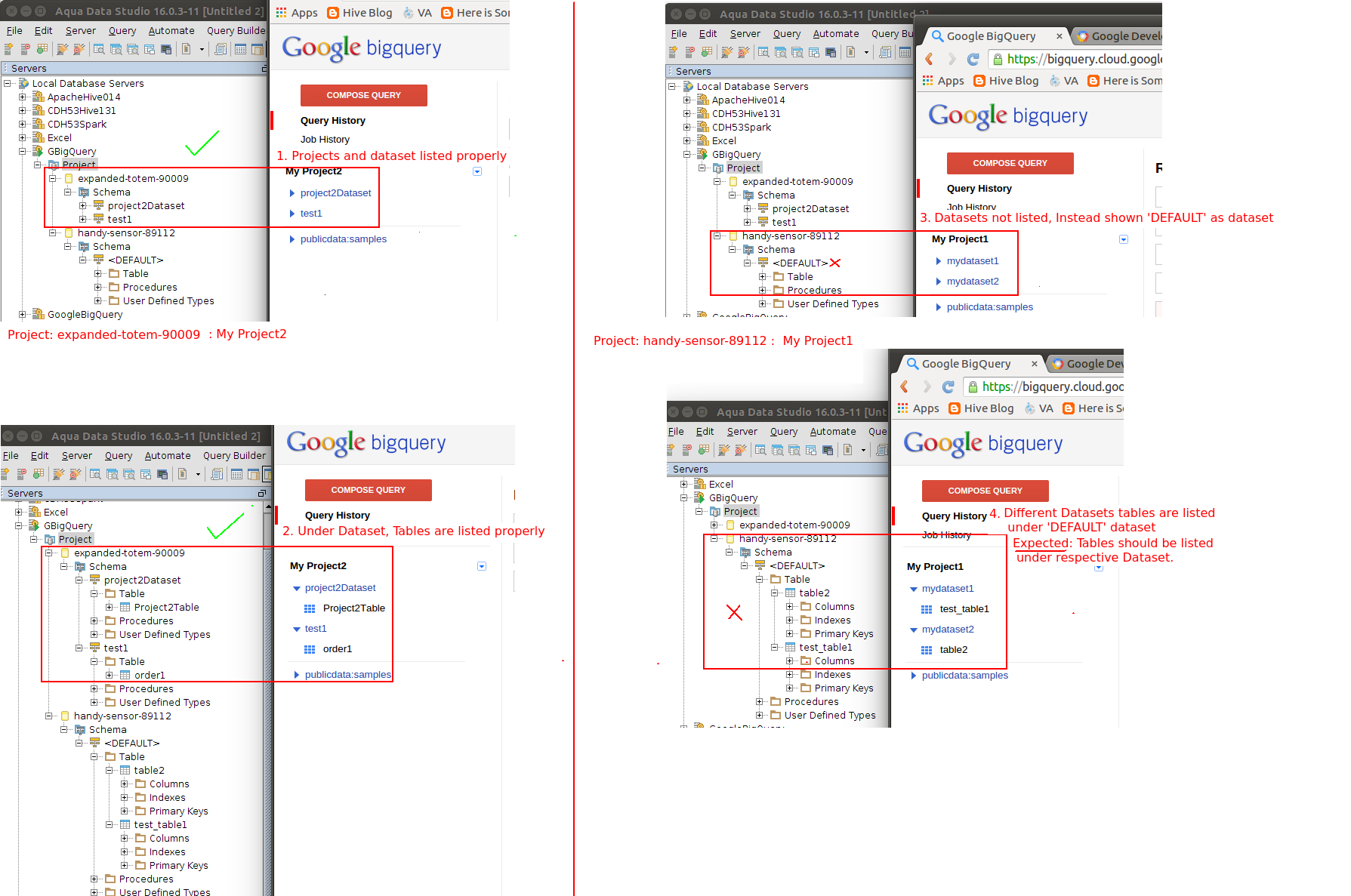This screenshot has width=1351, height=896.
Task: Collapse project2Dataset triangle in bottom-left BigQuery panel
Action: coord(297,588)
